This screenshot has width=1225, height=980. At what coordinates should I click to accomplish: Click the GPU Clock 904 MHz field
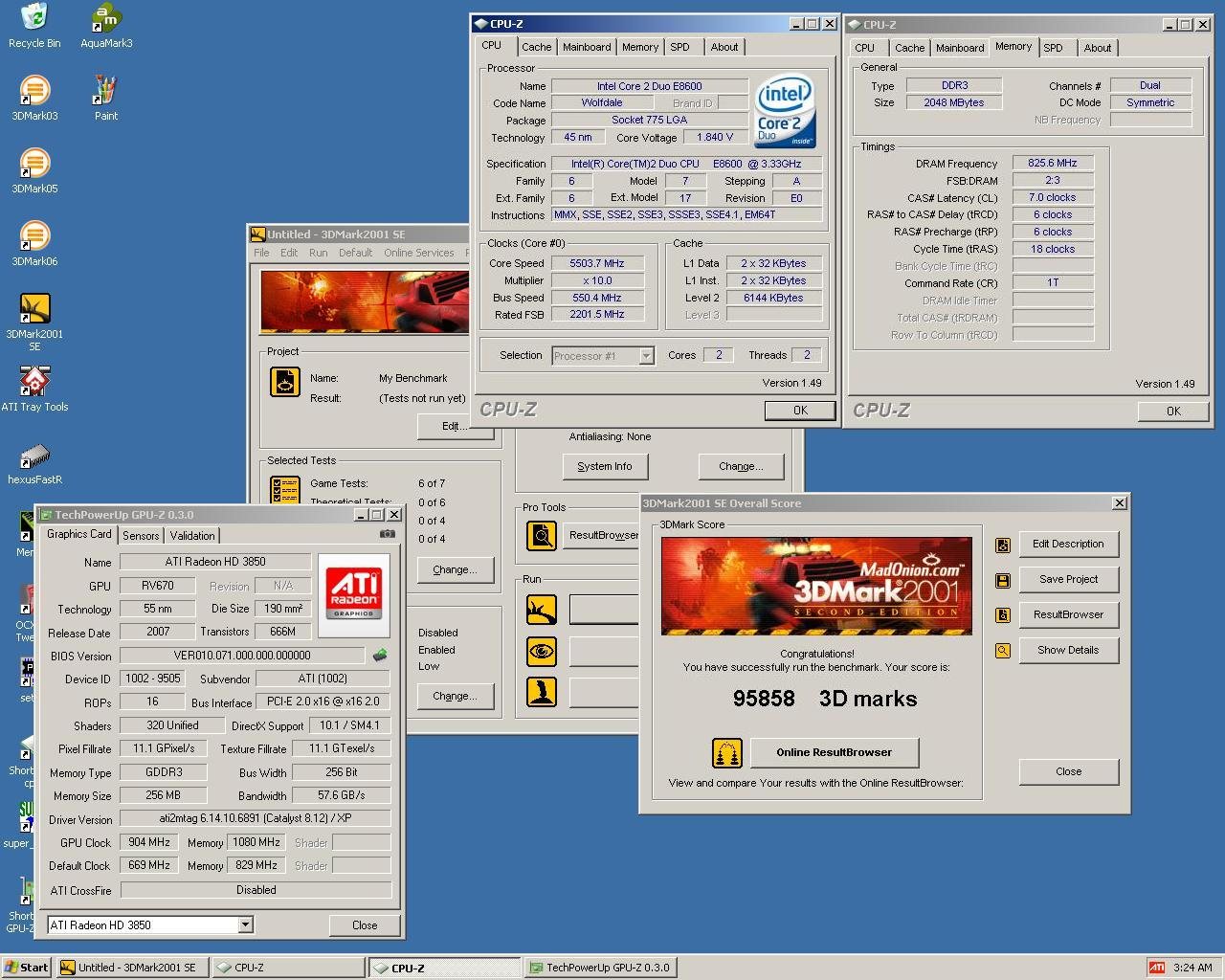pyautogui.click(x=149, y=842)
